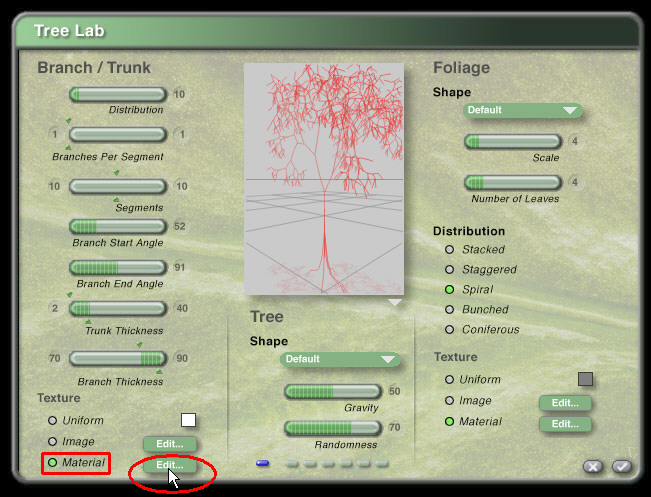Click the tree wireframe preview
Viewport: 651px width, 497px height.
(324, 179)
